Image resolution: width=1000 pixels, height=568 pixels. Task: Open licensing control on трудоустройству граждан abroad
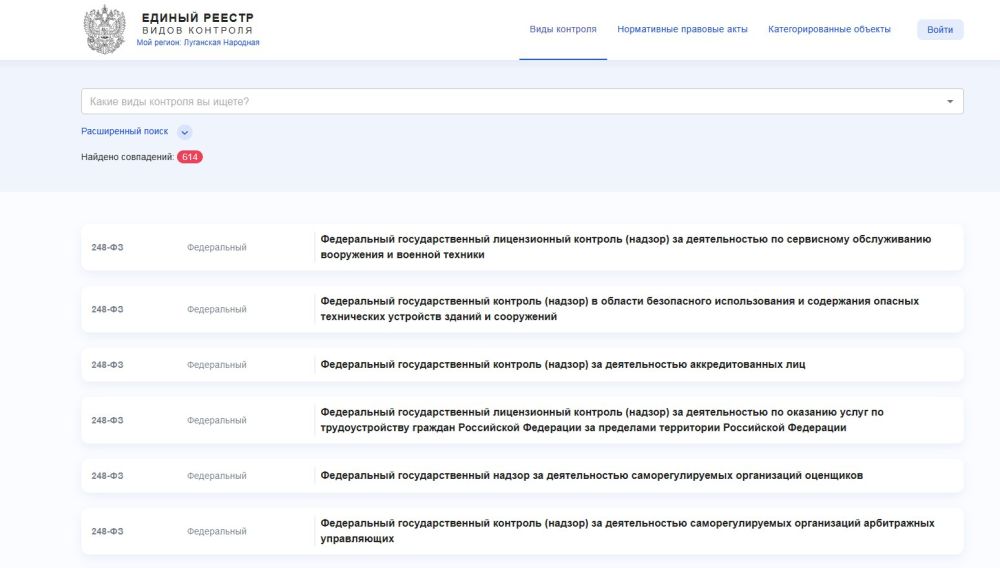tap(601, 420)
